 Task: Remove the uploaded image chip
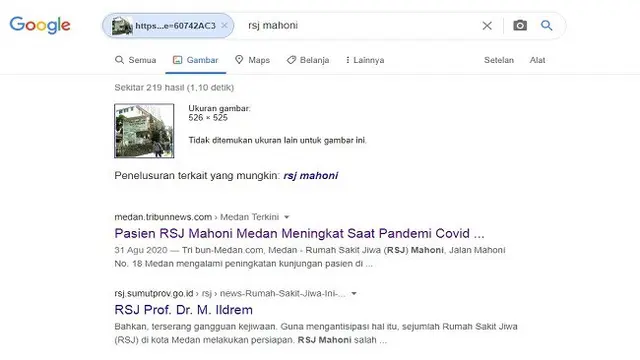coord(224,25)
